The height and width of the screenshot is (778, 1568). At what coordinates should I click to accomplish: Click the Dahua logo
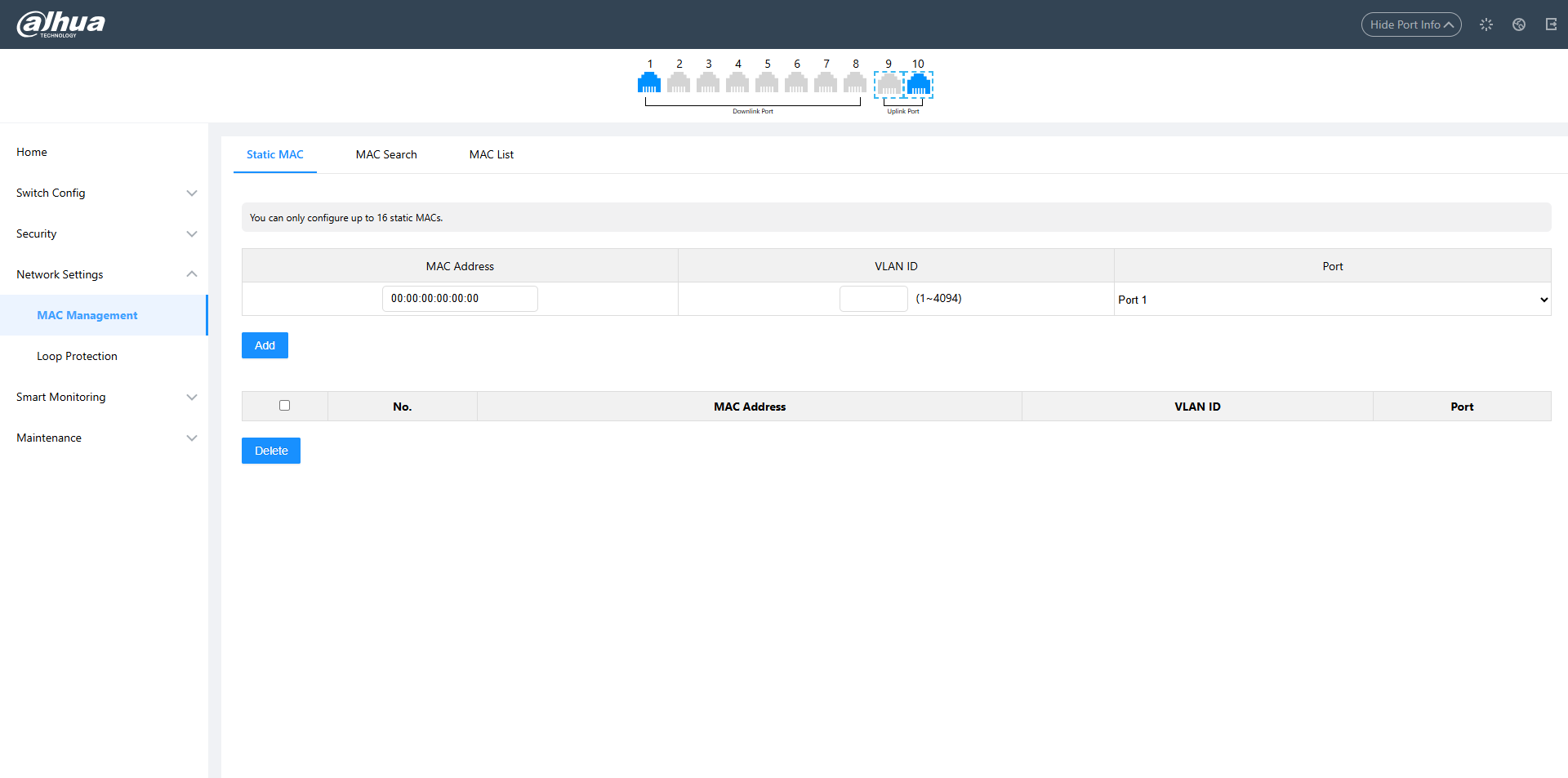click(x=61, y=24)
